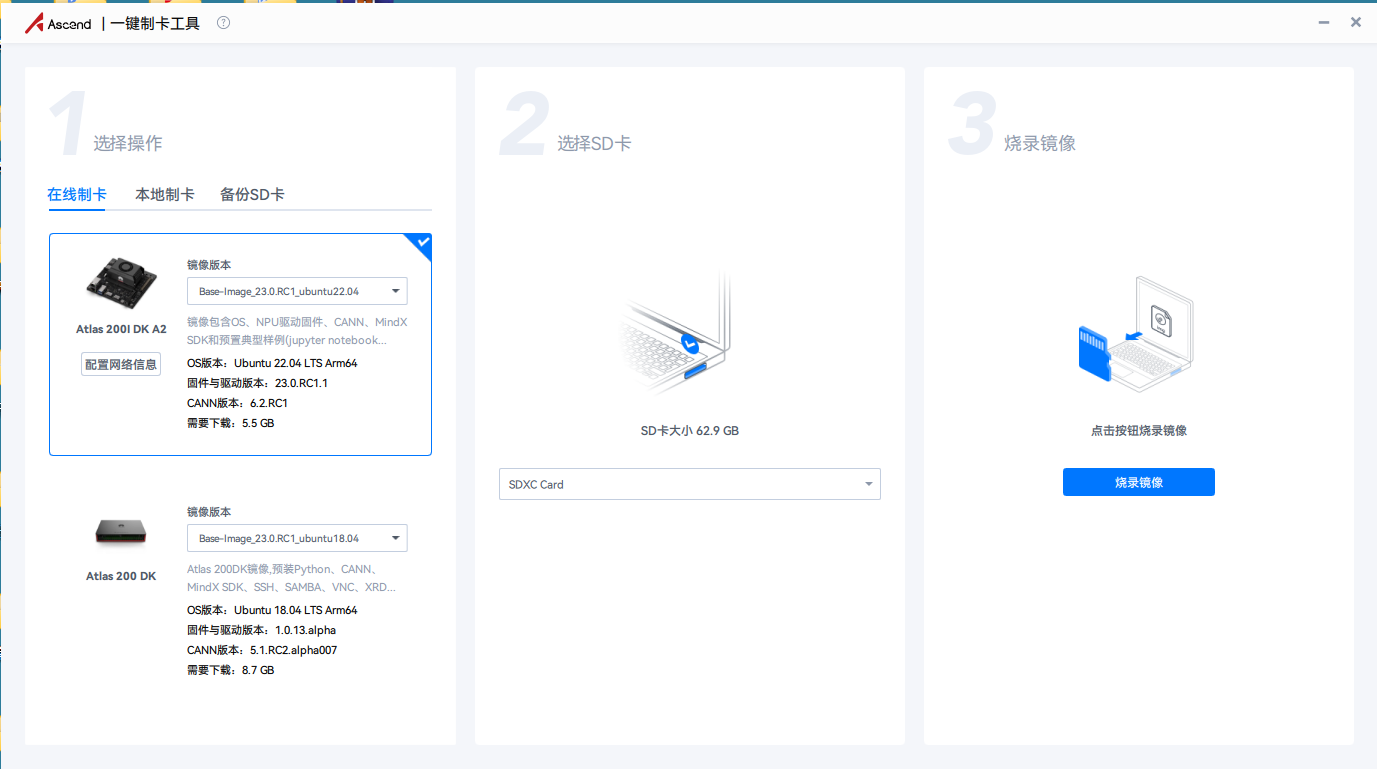Click '固件与驱动版本：23.0.RC1.1' text
1377x769 pixels.
point(258,383)
